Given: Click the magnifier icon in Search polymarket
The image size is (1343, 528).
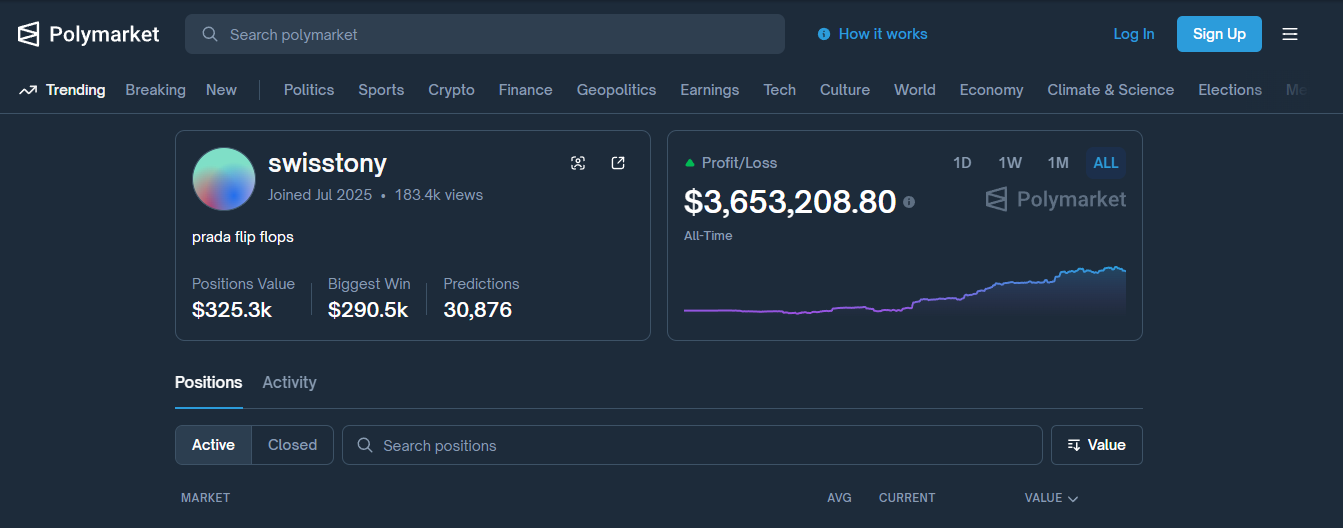Looking at the screenshot, I should click(x=210, y=34).
